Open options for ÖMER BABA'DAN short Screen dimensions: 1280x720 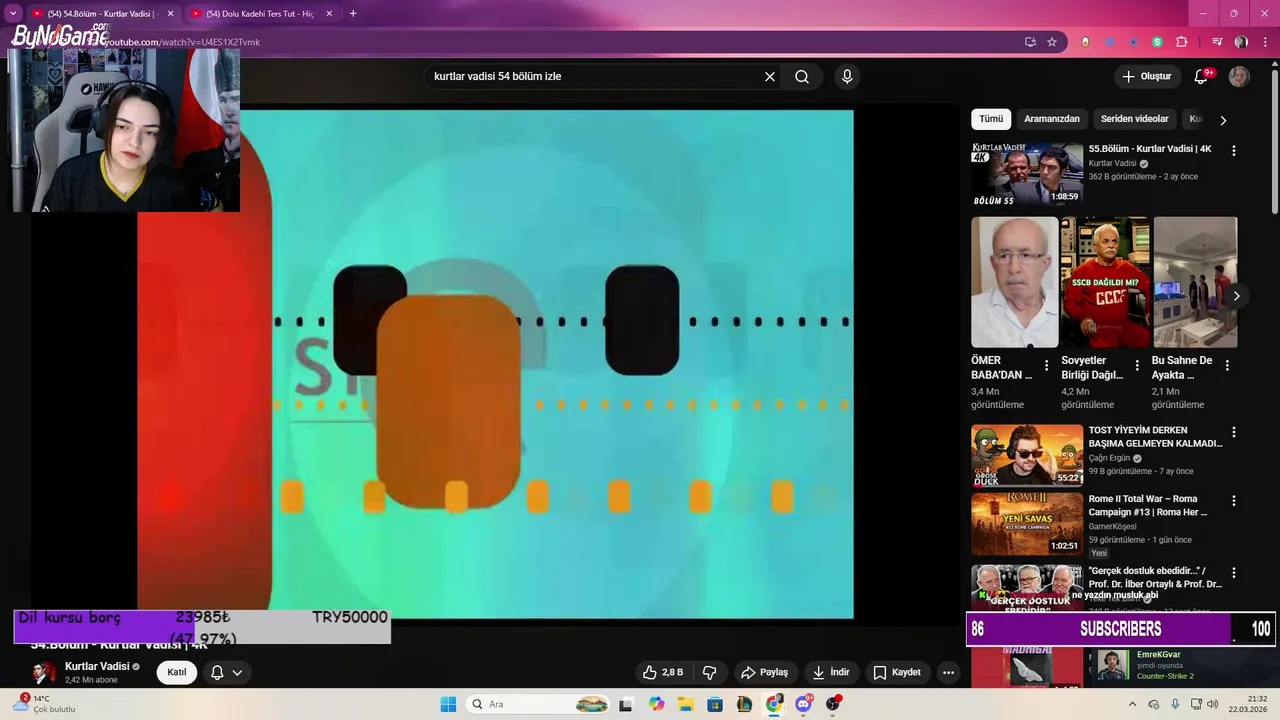coord(1046,365)
